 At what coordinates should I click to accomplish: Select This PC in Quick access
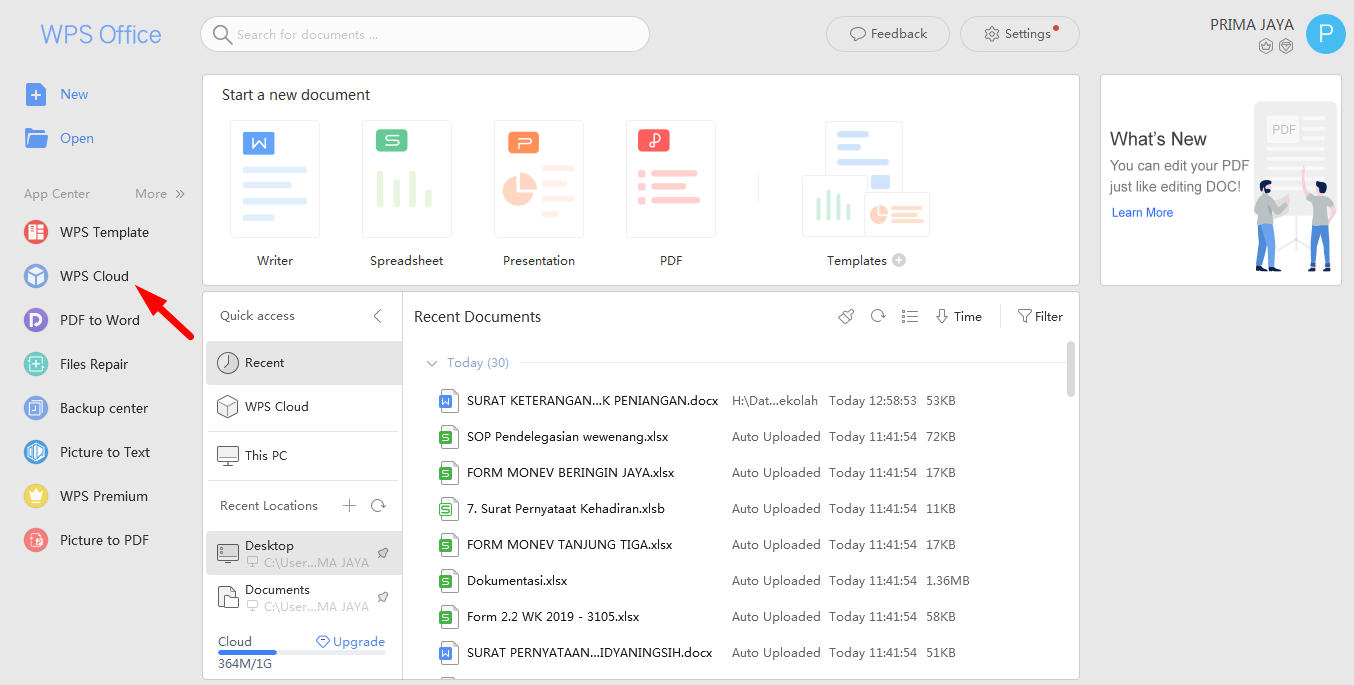pos(304,455)
